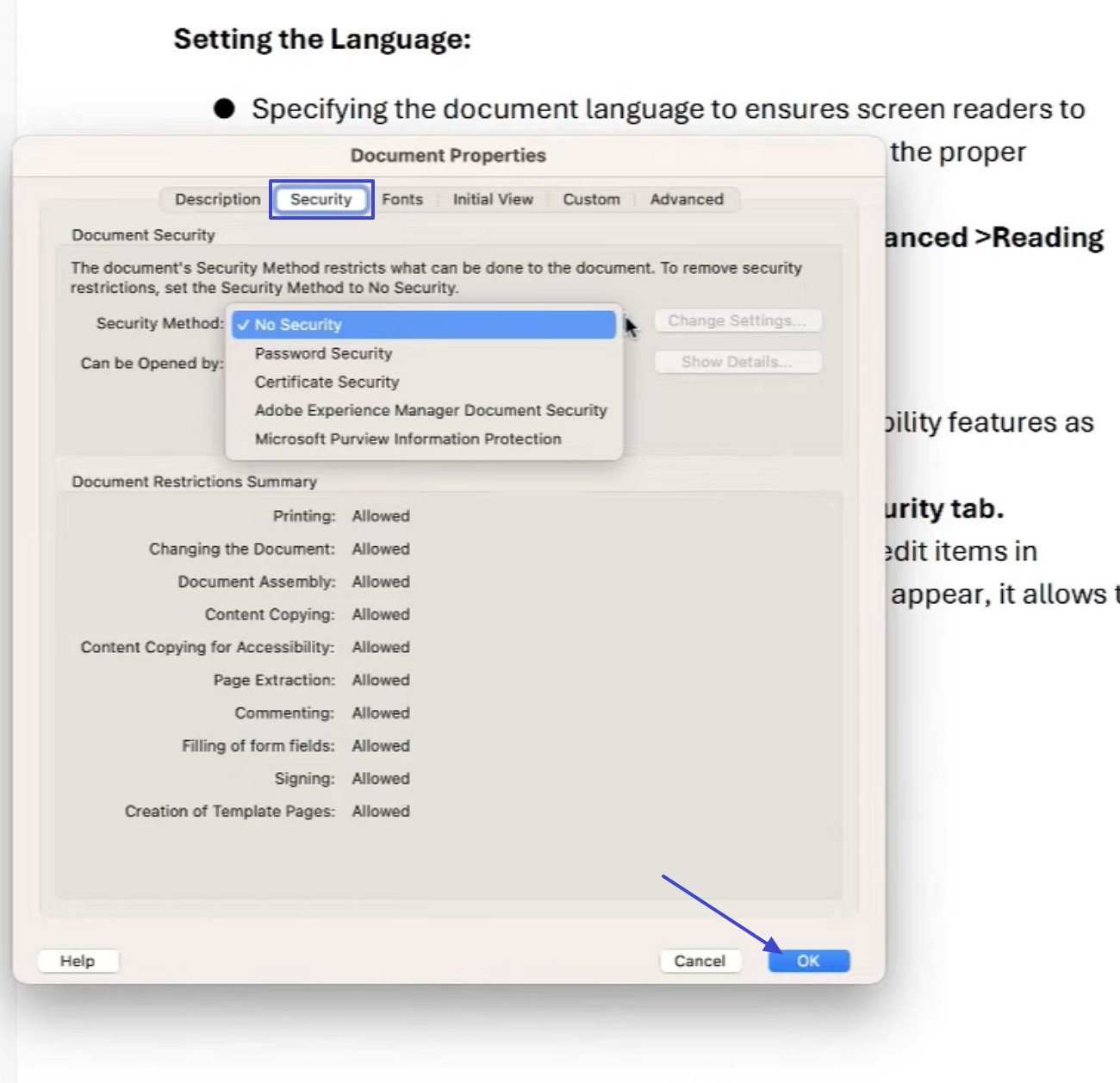Click the Document Security heading
This screenshot has height=1083, width=1120.
pyautogui.click(x=143, y=234)
